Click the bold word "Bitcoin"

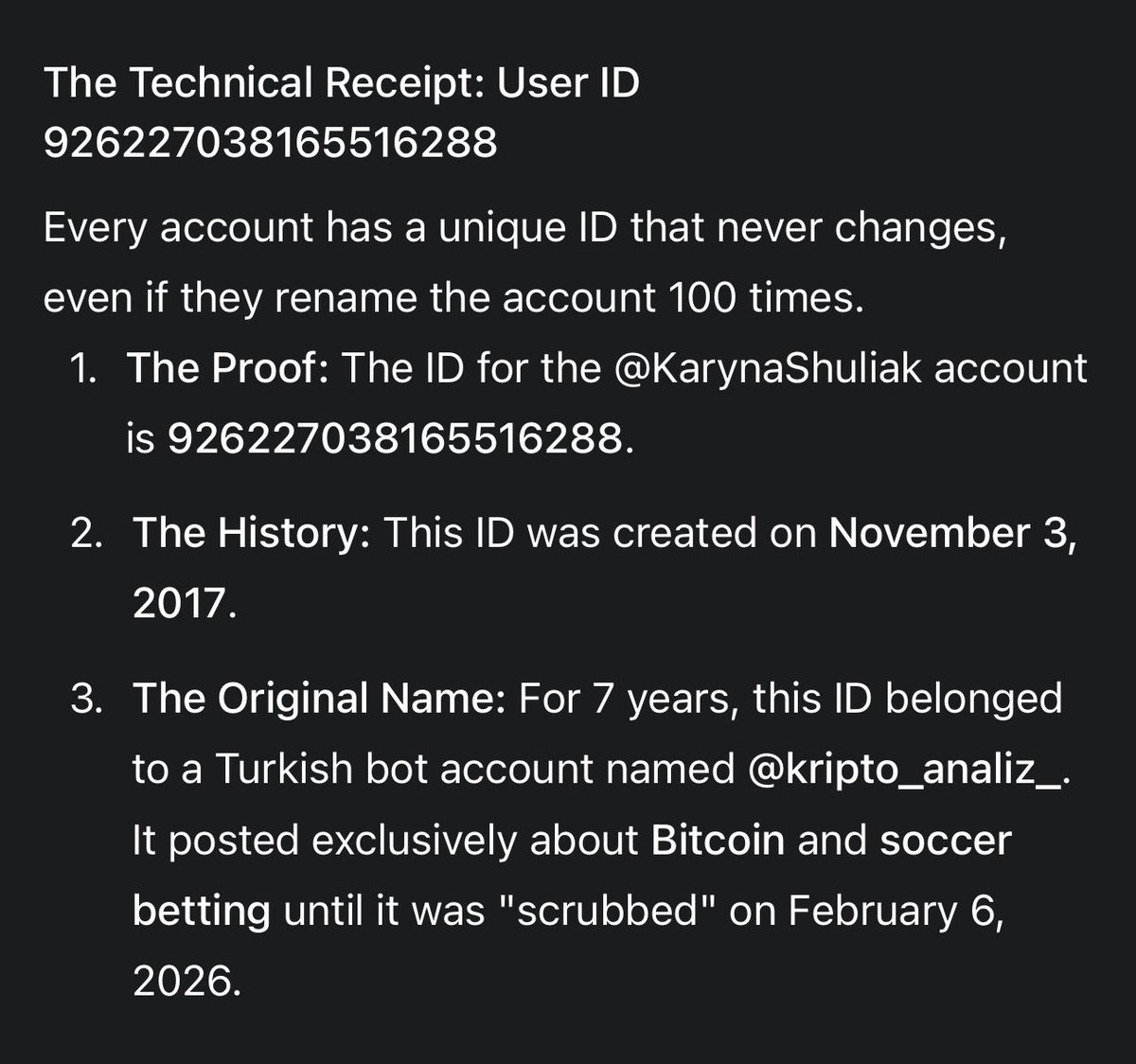[719, 841]
